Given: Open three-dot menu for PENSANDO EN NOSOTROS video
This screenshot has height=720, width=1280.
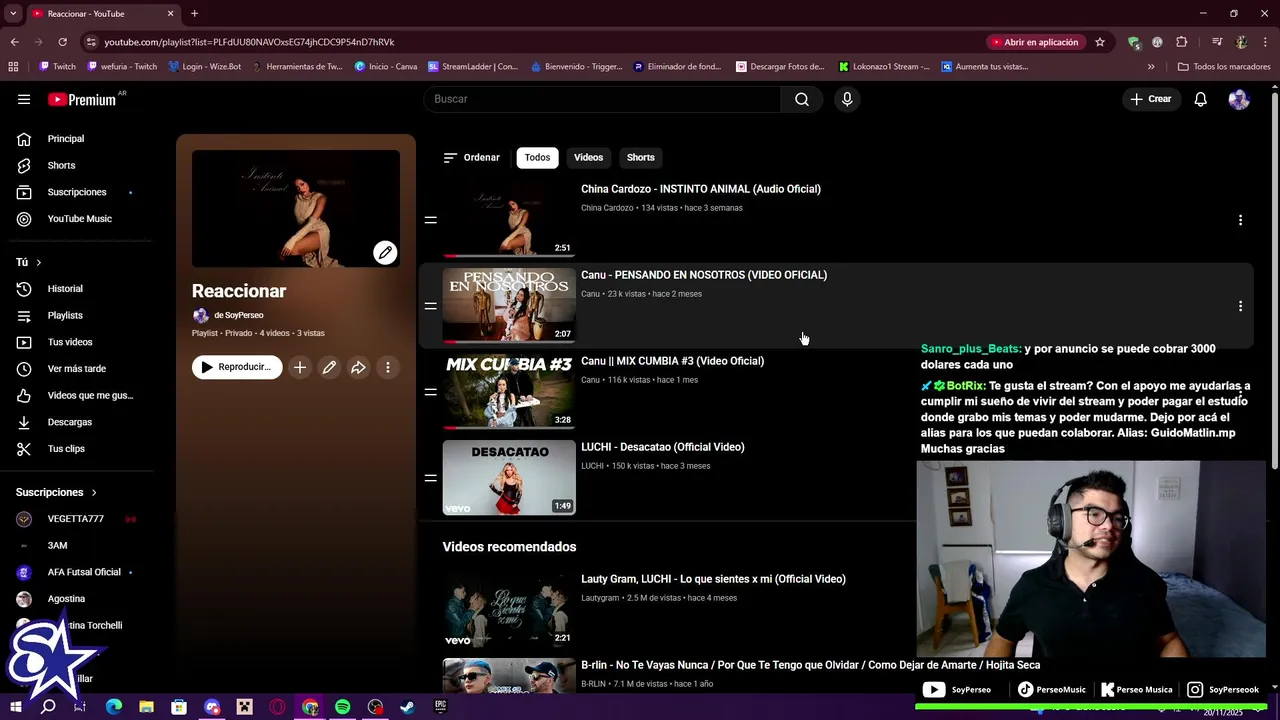Looking at the screenshot, I should (1240, 306).
